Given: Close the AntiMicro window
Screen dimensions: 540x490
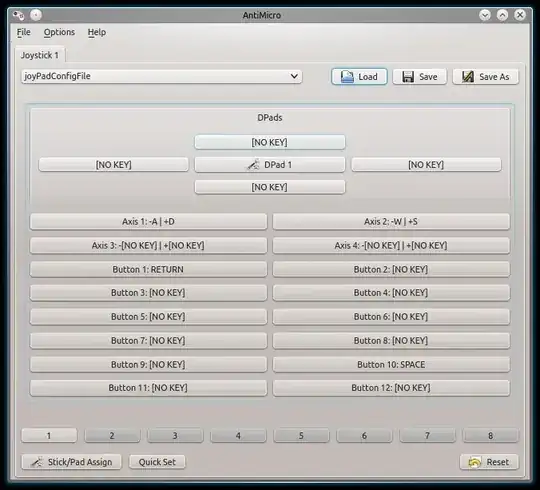Looking at the screenshot, I should [x=520, y=15].
